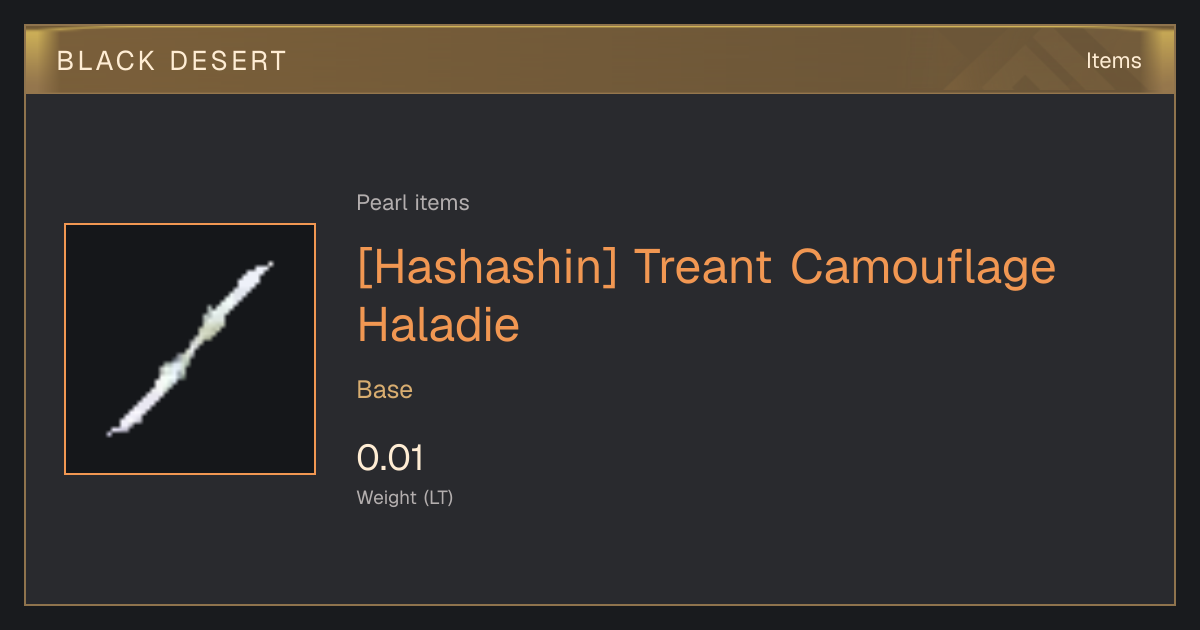The image size is (1200, 630).
Task: Click the Haladie weapon icon
Action: pyautogui.click(x=190, y=349)
